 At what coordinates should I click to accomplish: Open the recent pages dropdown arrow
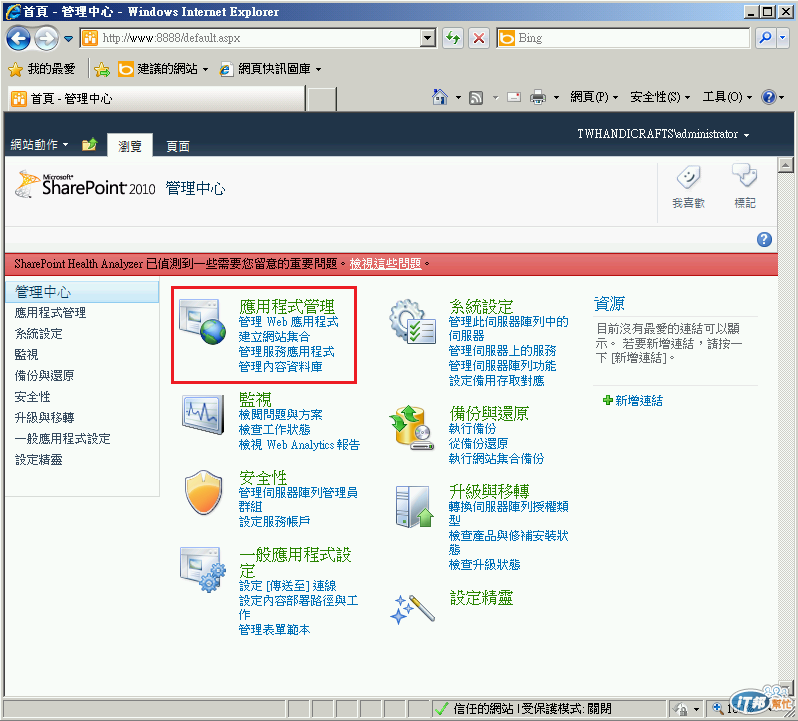(68, 39)
